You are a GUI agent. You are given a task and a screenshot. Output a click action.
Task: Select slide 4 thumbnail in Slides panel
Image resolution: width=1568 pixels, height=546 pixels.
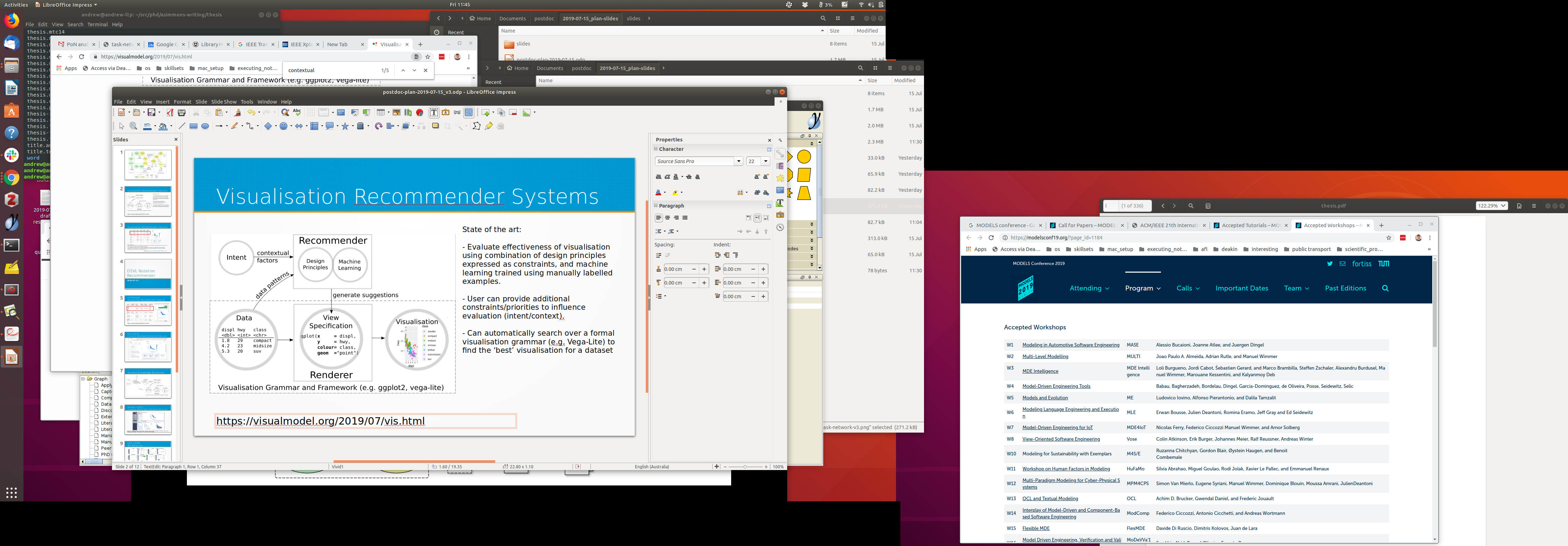148,274
